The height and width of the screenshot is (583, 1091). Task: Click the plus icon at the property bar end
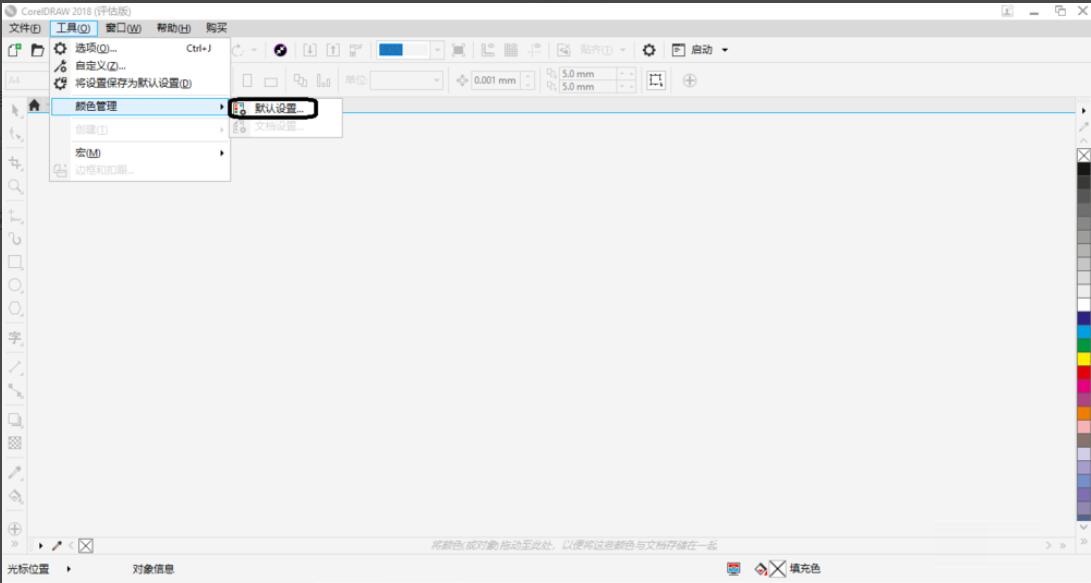pos(690,81)
